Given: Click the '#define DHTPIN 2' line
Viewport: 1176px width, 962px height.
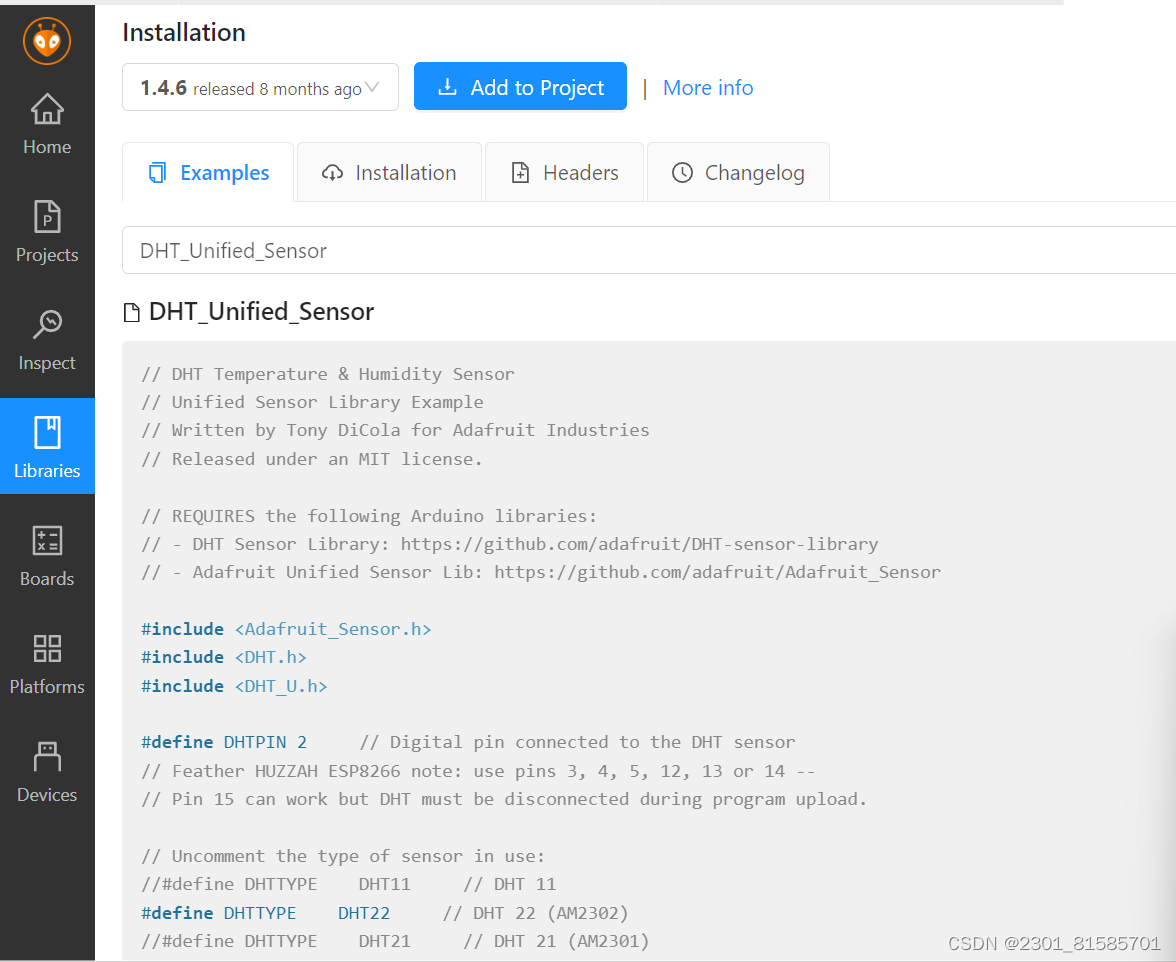Looking at the screenshot, I should coord(224,742).
